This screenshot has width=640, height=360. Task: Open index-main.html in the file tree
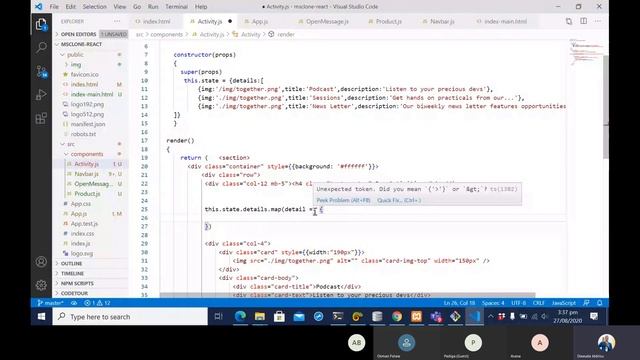[92, 94]
